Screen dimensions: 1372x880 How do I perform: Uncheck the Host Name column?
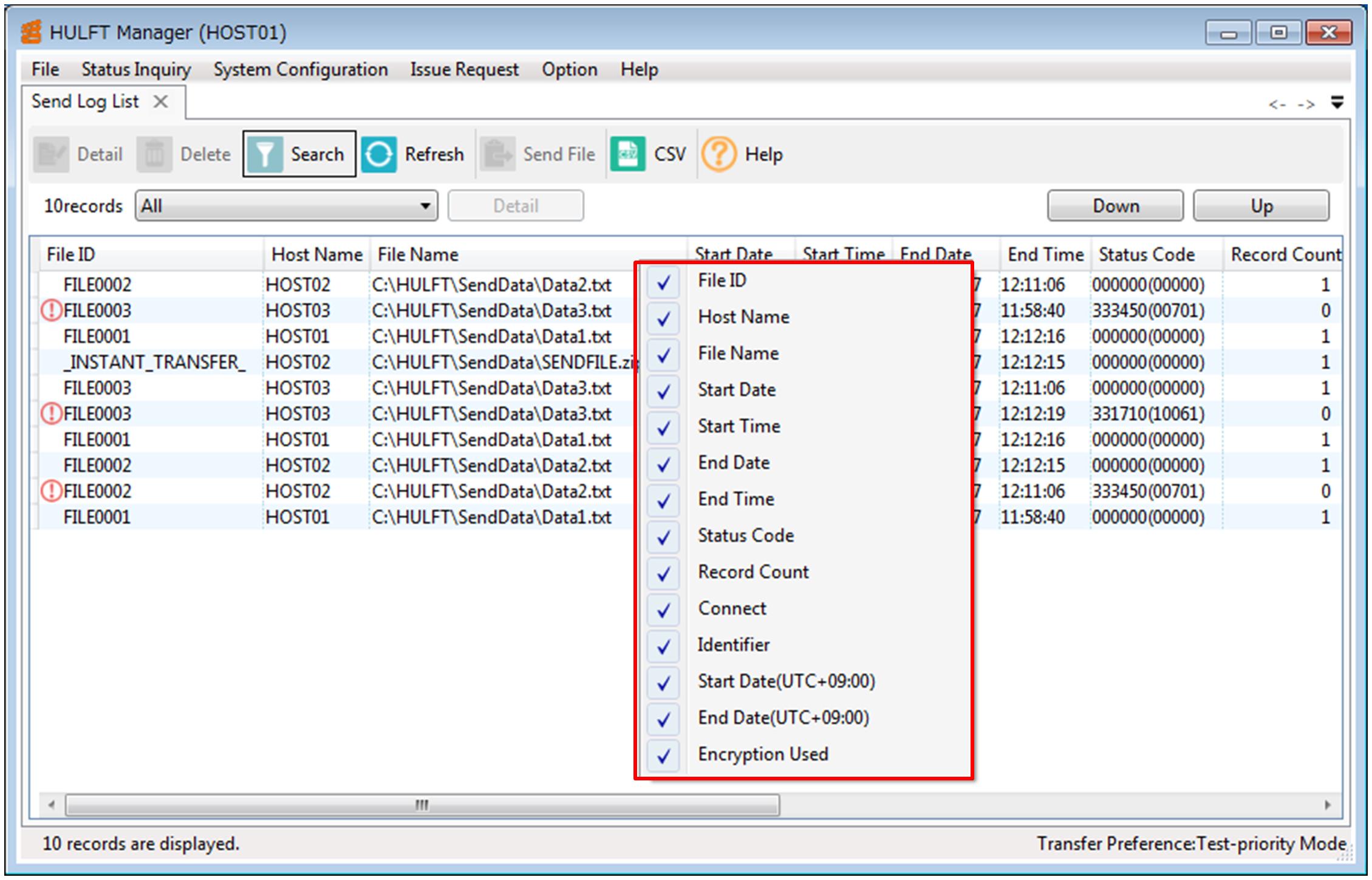click(x=663, y=318)
